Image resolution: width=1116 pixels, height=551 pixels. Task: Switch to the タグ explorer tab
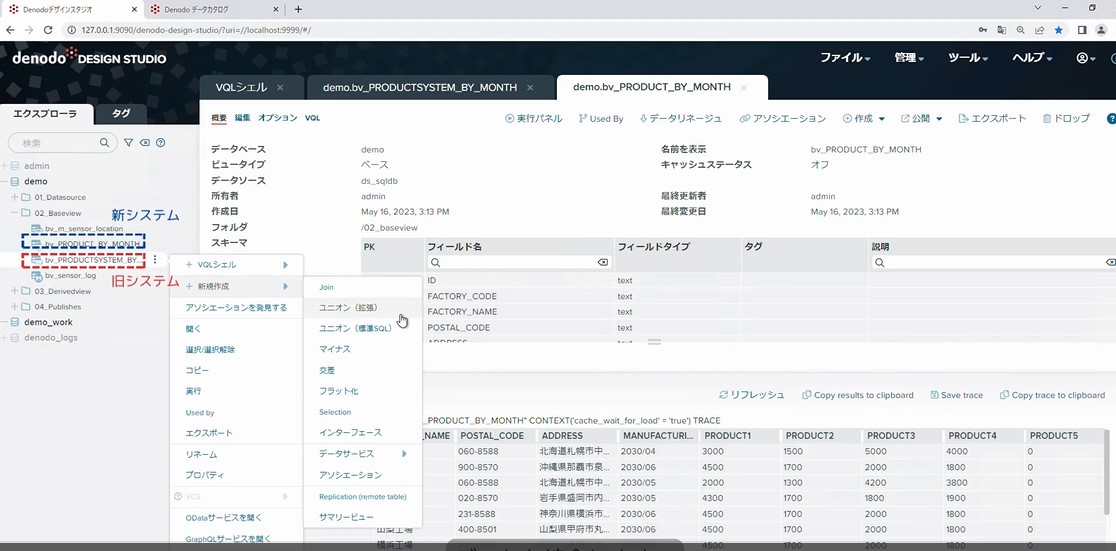120,114
